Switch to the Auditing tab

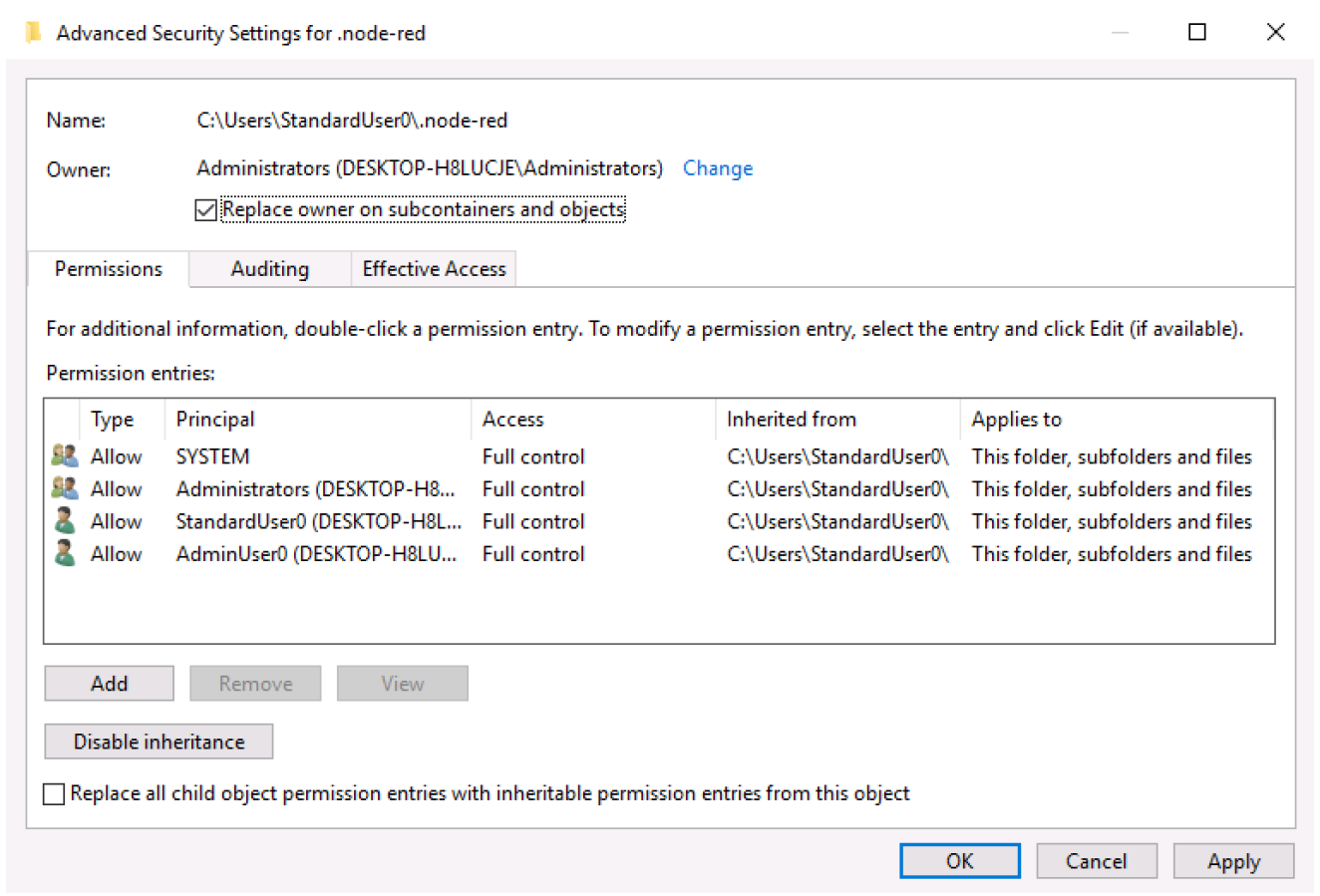click(x=269, y=269)
